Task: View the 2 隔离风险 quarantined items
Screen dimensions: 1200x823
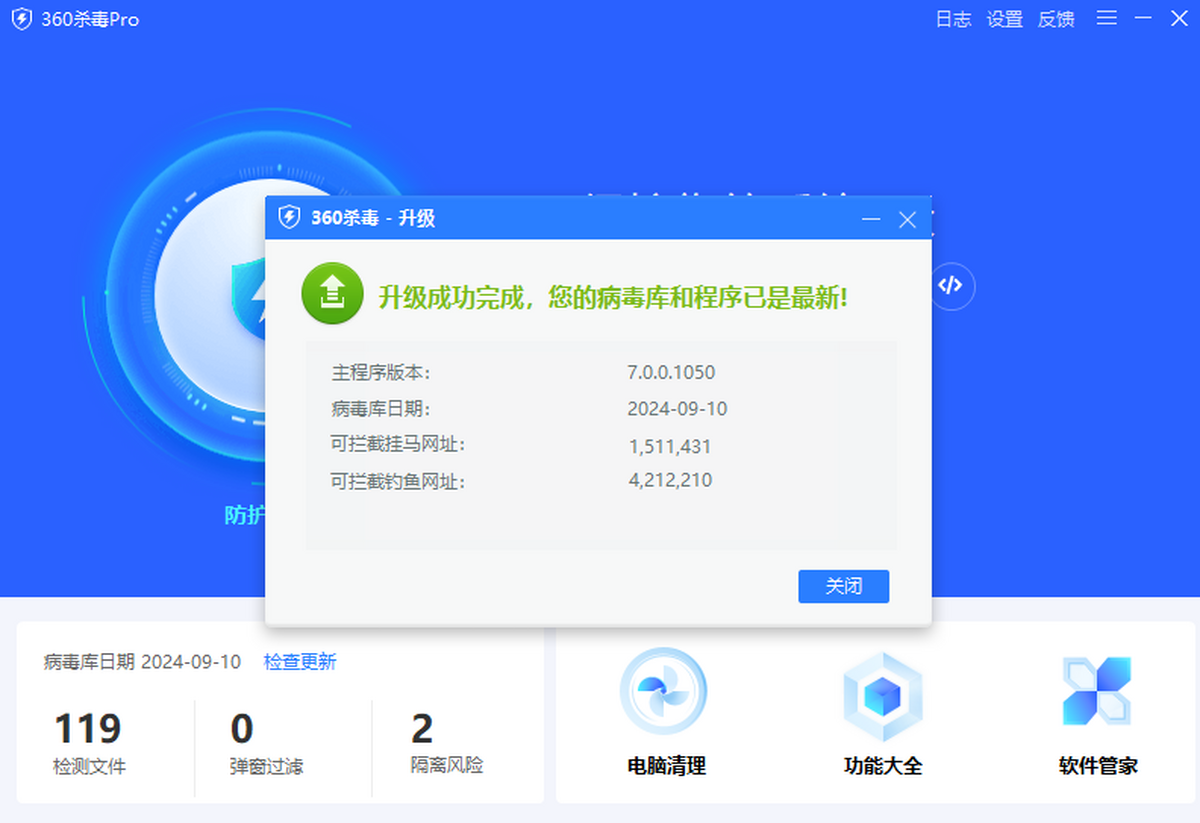Action: point(446,744)
